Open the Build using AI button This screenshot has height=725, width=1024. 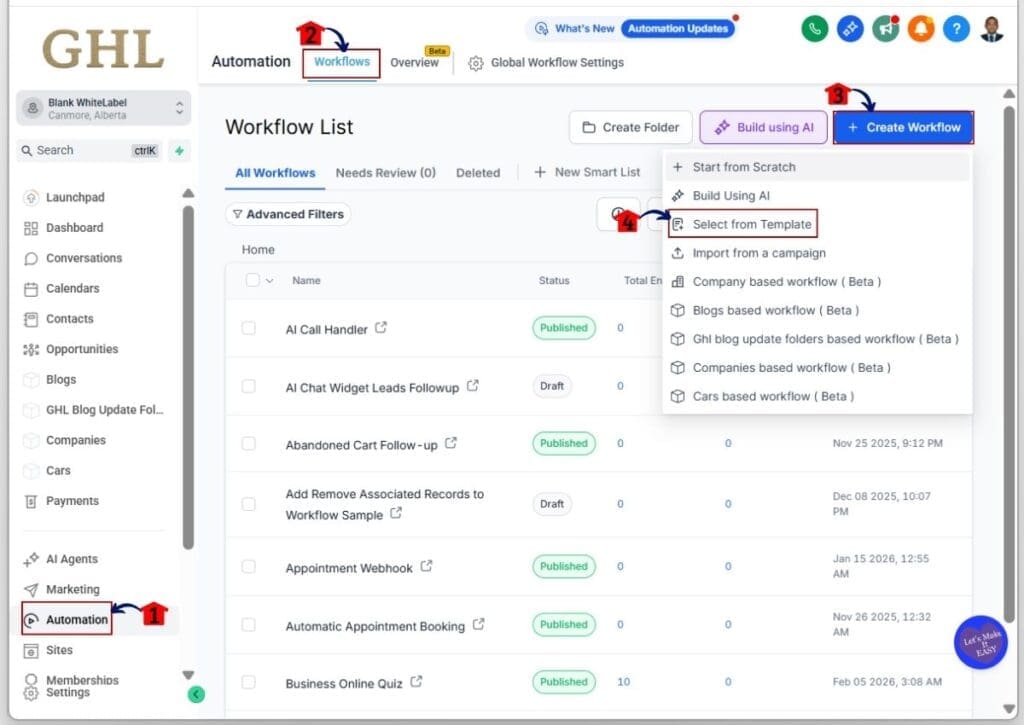tap(763, 127)
